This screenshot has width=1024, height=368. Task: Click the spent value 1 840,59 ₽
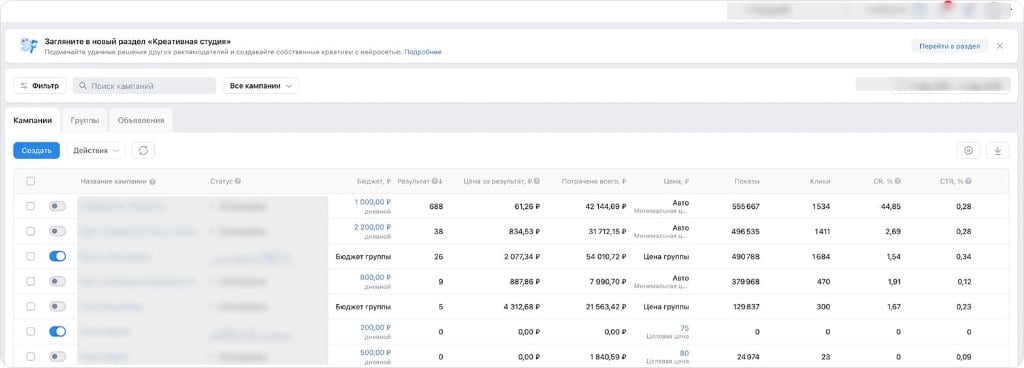coord(607,357)
